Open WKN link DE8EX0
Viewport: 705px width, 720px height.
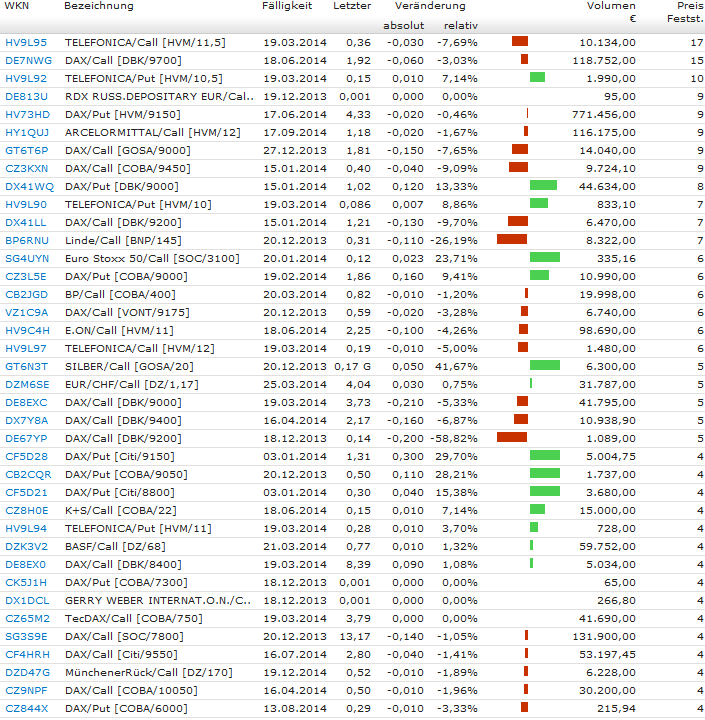pyautogui.click(x=26, y=564)
